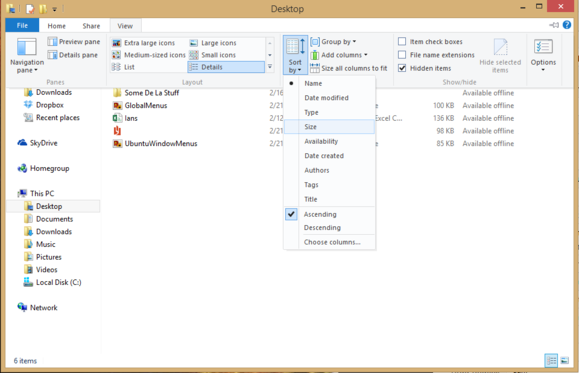Select Small icons layout
The height and width of the screenshot is (373, 579).
pyautogui.click(x=213, y=55)
